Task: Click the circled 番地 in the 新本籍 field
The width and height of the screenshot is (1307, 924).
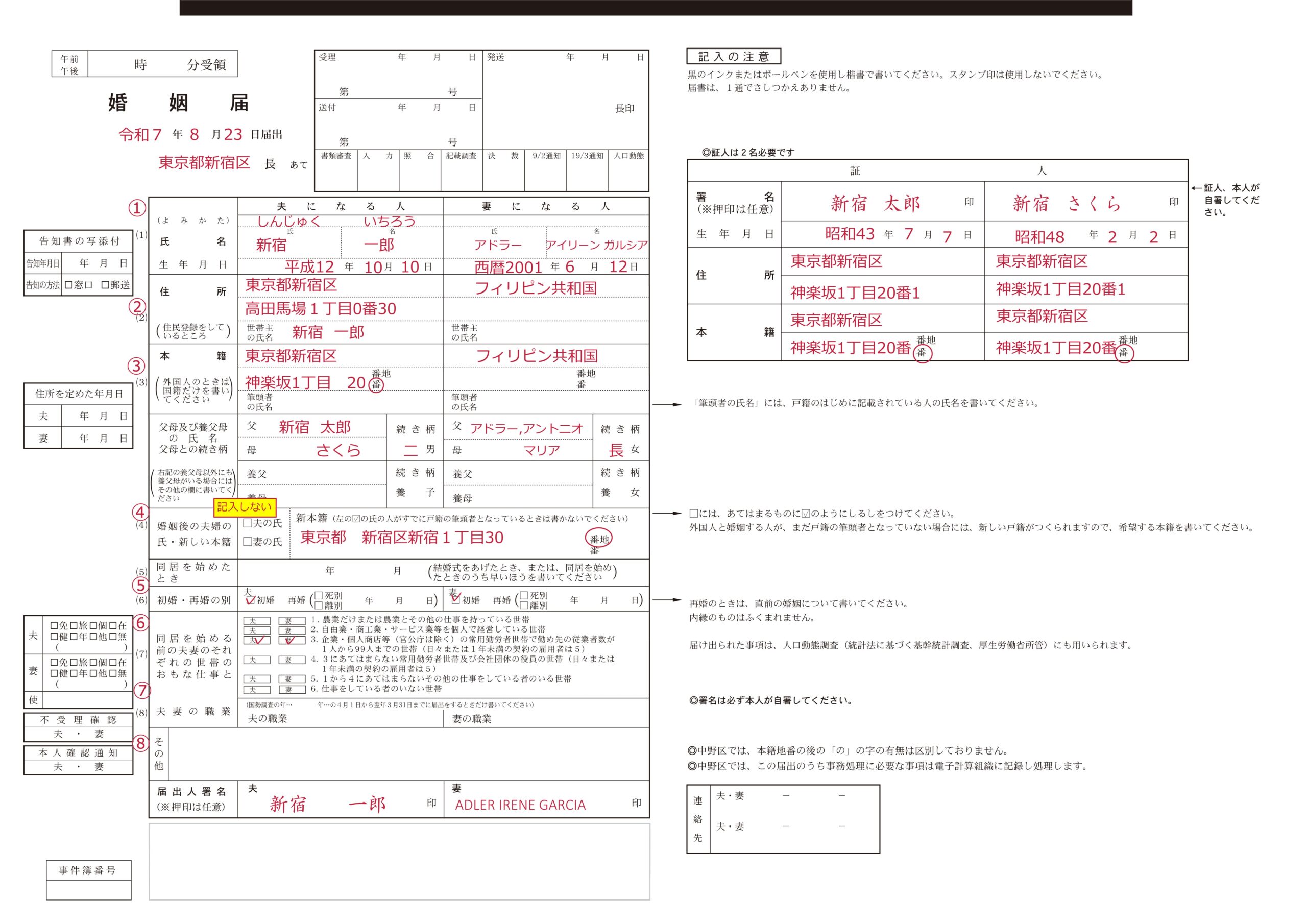Action: tap(599, 539)
